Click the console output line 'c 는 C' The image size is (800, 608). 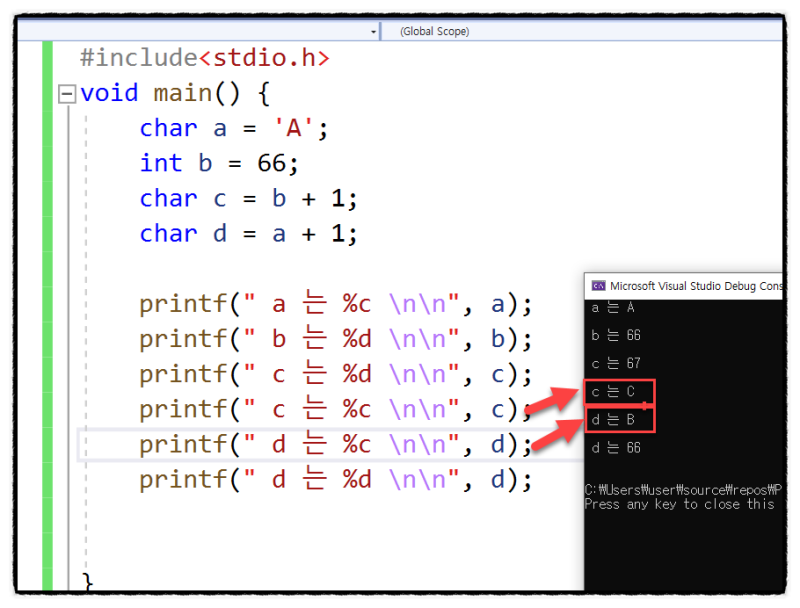(x=613, y=392)
